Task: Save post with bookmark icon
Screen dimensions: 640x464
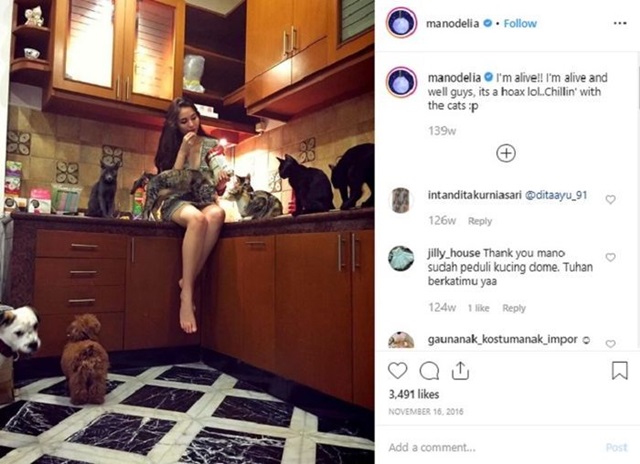Action: [x=619, y=371]
